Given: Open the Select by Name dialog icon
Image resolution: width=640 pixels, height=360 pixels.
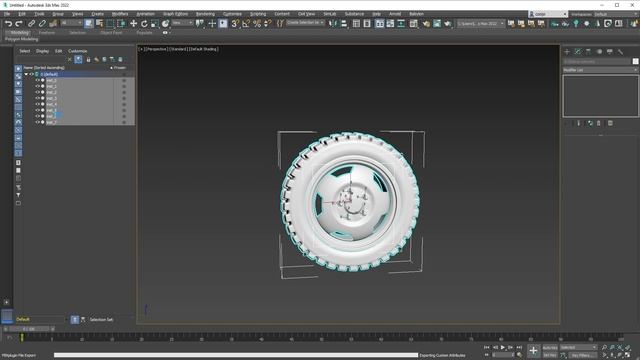Looking at the screenshot, I should point(99,24).
